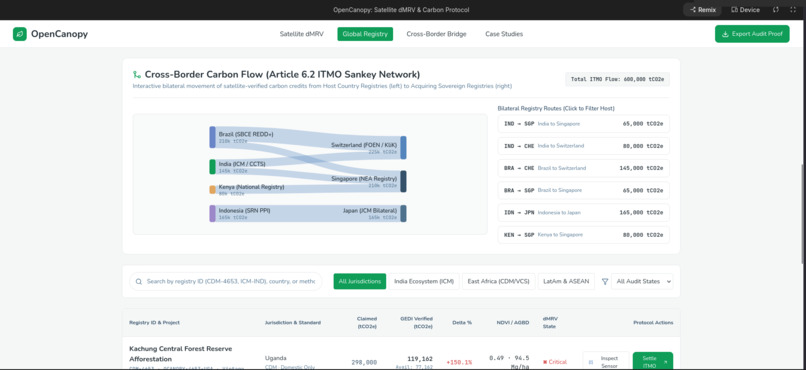This screenshot has width=806, height=370.
Task: Open the Satellite dMRV tab
Action: (302, 34)
